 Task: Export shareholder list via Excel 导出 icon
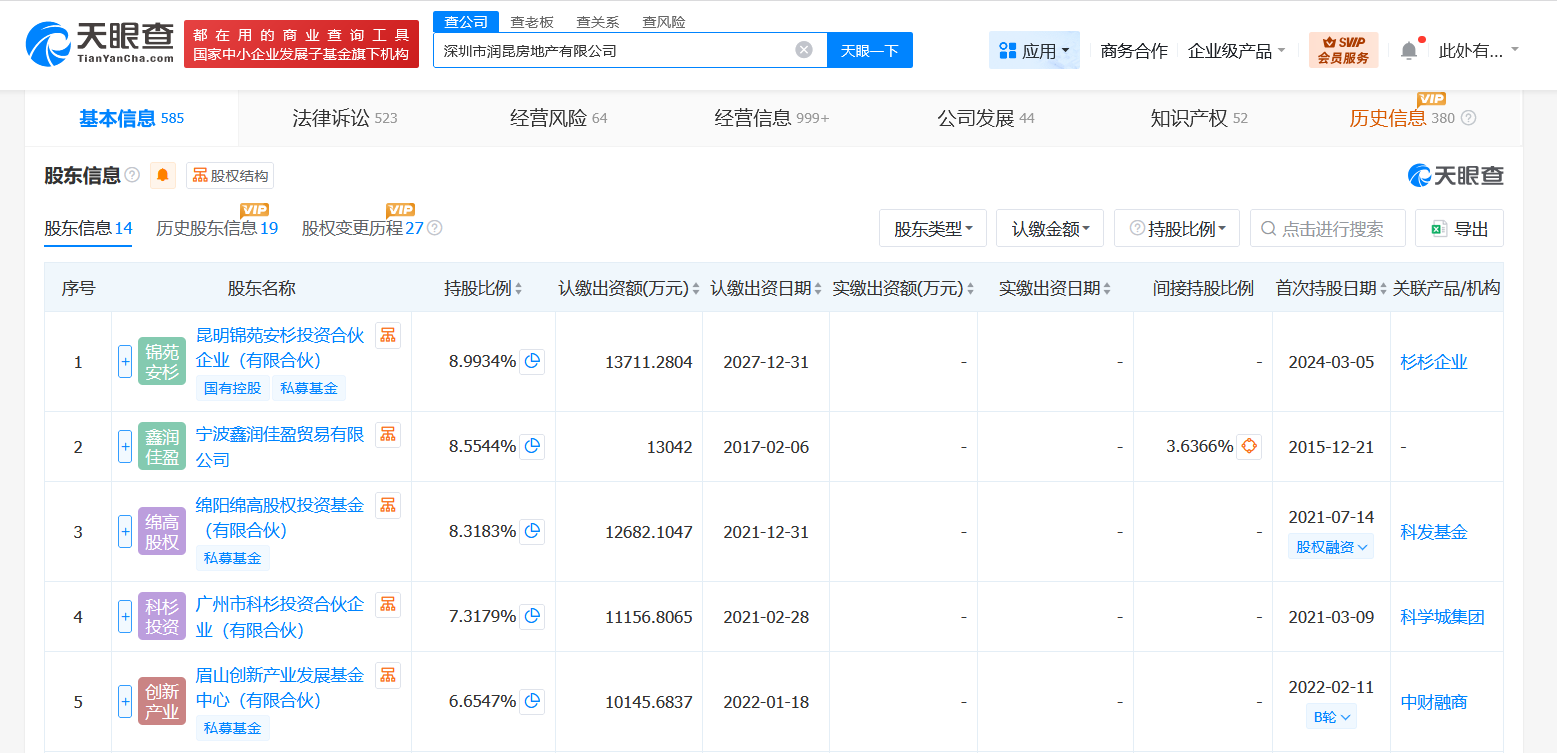point(1458,227)
